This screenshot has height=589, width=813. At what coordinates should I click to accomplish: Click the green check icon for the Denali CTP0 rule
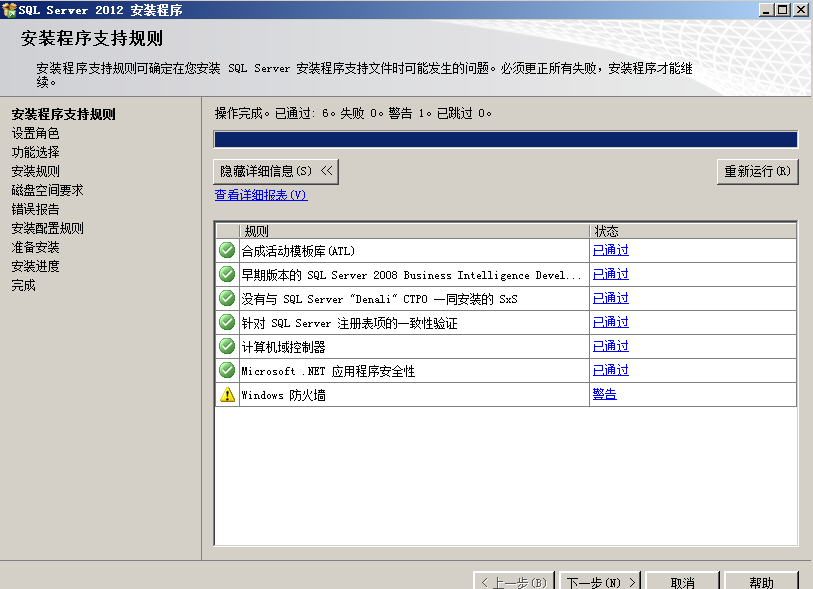[x=227, y=298]
